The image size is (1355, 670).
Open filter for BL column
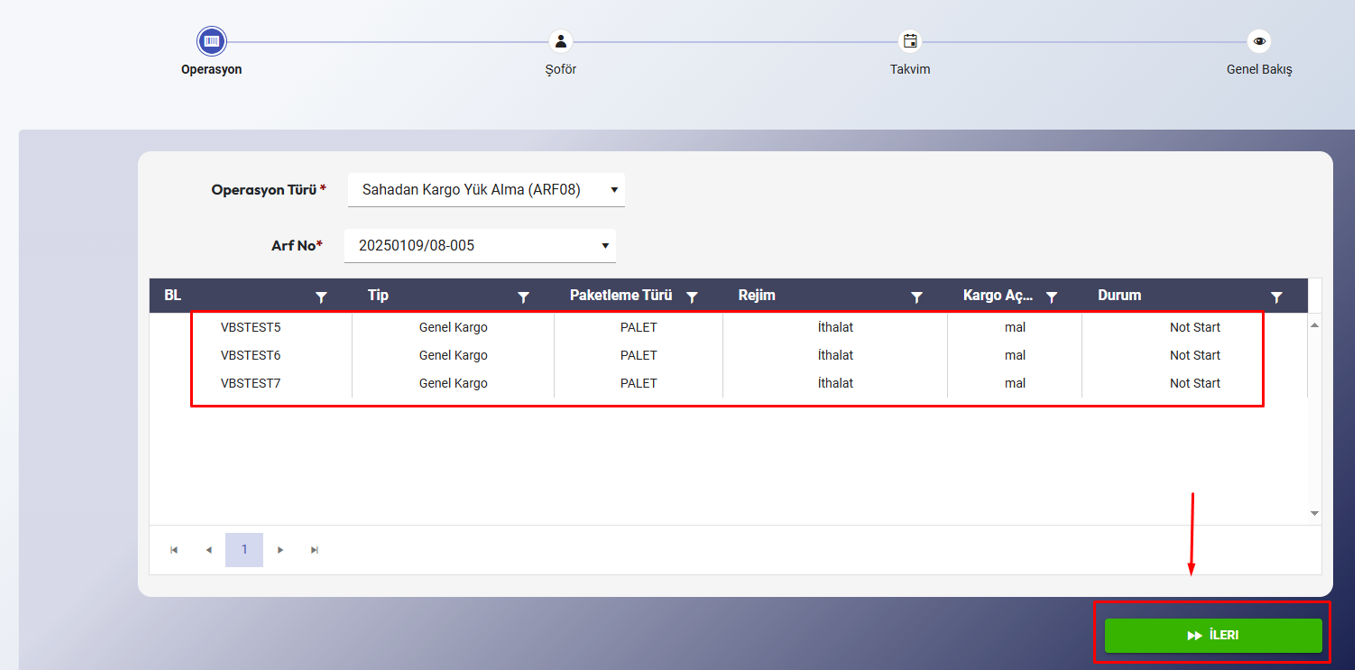tap(321, 297)
